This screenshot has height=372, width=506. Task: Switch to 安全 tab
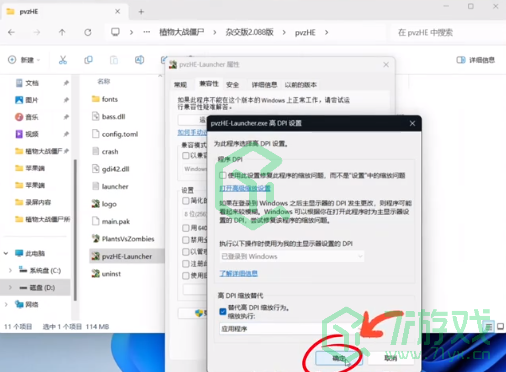[x=232, y=85]
